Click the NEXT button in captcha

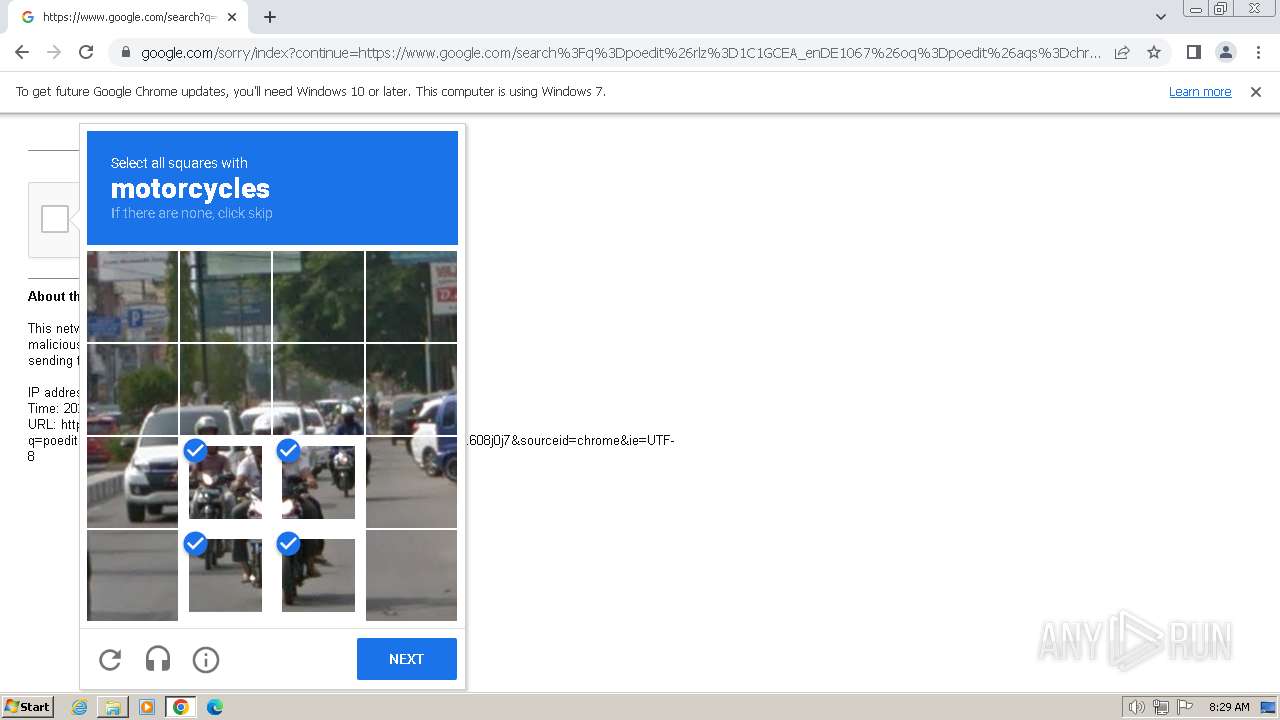coord(407,659)
